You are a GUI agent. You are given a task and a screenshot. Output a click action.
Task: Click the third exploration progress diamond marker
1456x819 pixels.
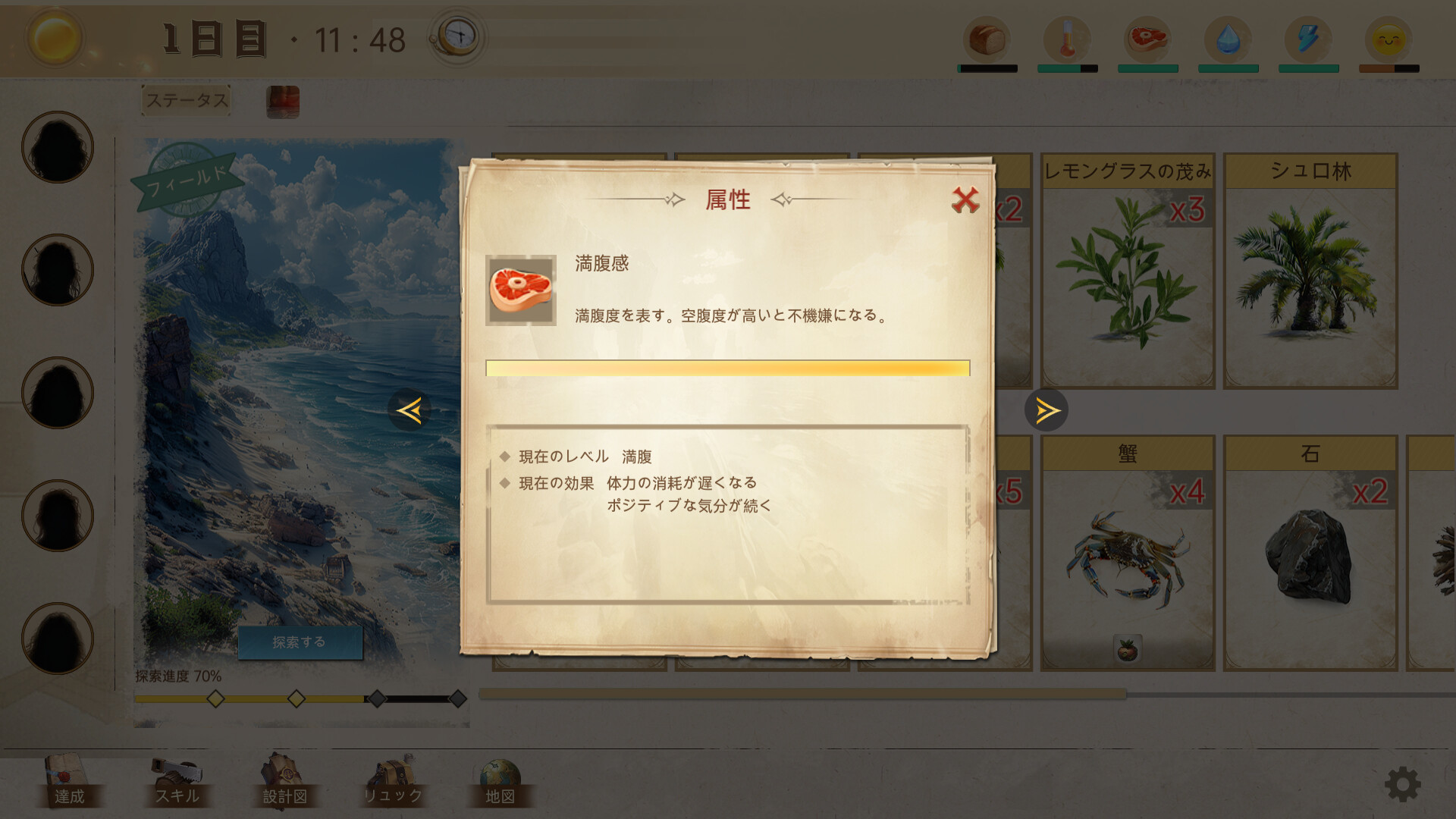(x=377, y=698)
